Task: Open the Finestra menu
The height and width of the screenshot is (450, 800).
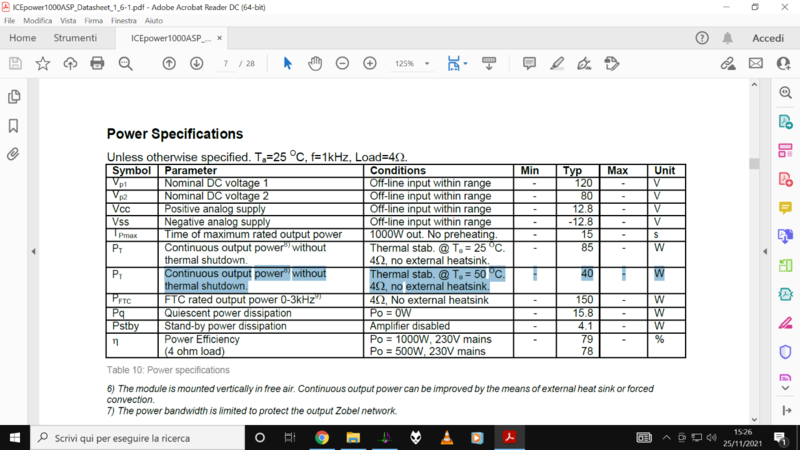Action: [123, 21]
